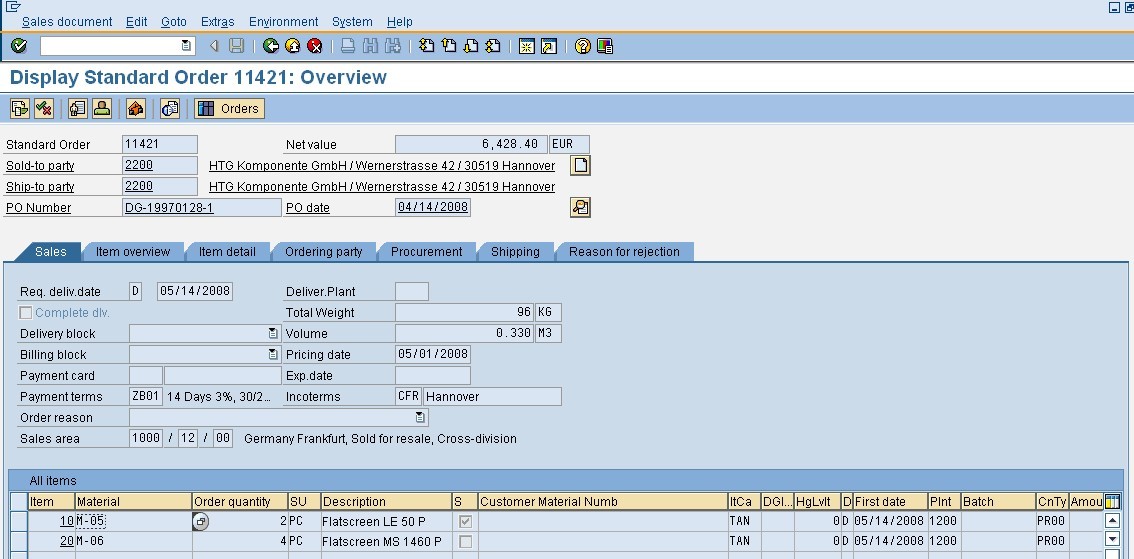
Task: Click the Sold-to party link label
Action: [40, 166]
